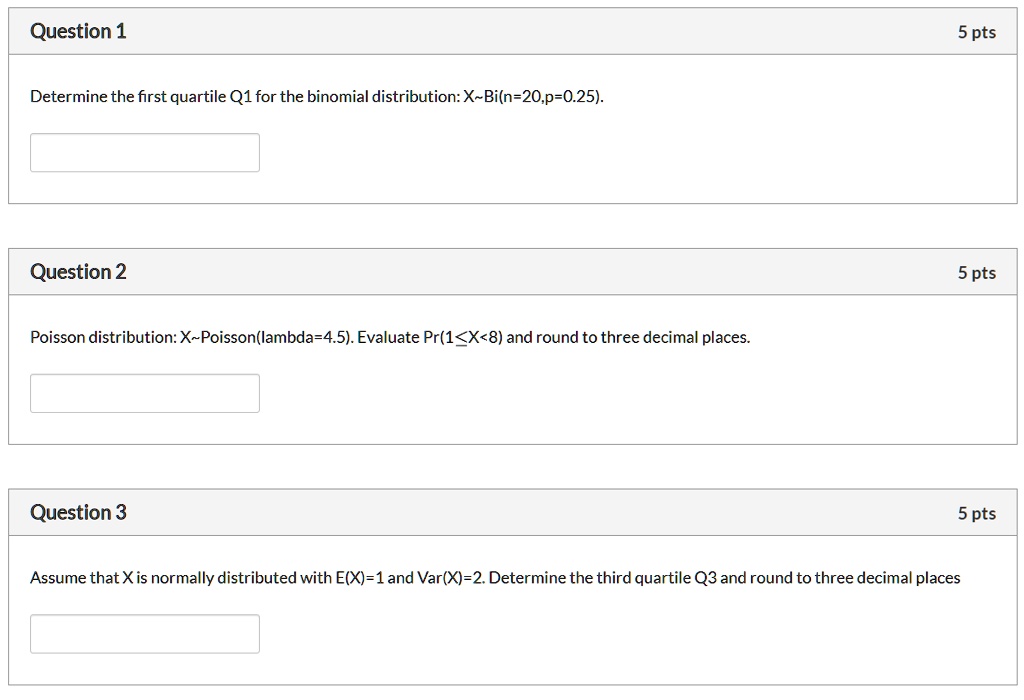Click 'Determine the first quartile' in Question 1

pos(128,97)
